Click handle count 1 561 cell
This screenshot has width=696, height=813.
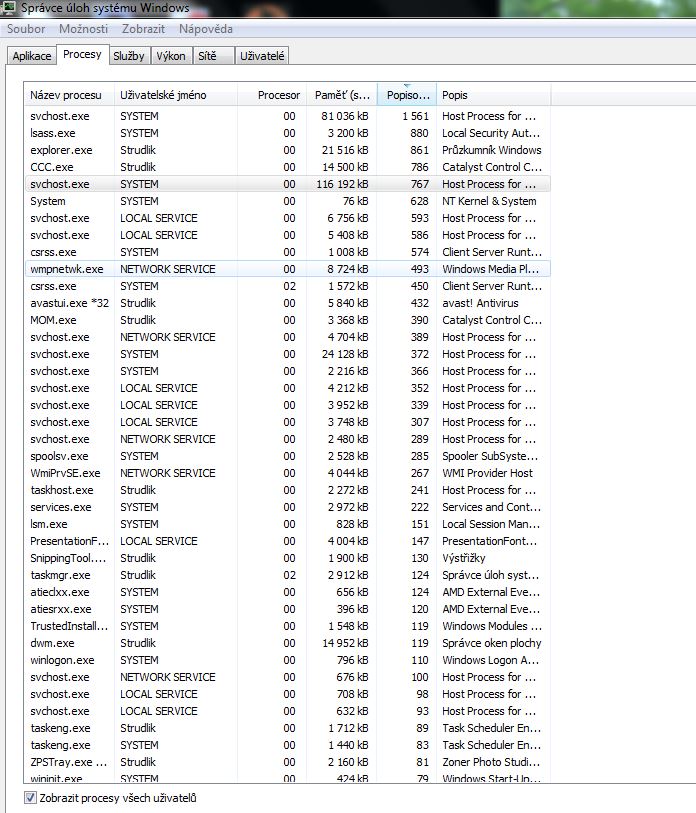(x=415, y=116)
